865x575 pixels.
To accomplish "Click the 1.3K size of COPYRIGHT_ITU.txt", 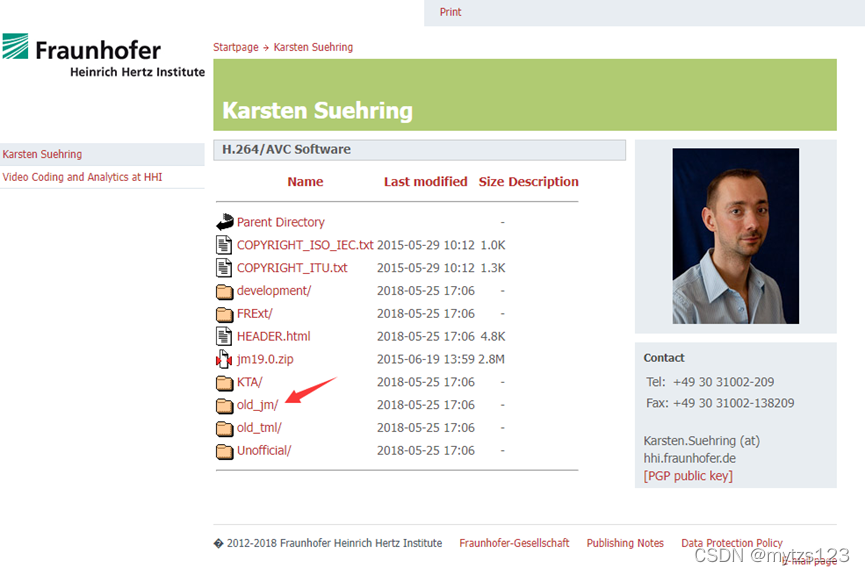I will 493,268.
